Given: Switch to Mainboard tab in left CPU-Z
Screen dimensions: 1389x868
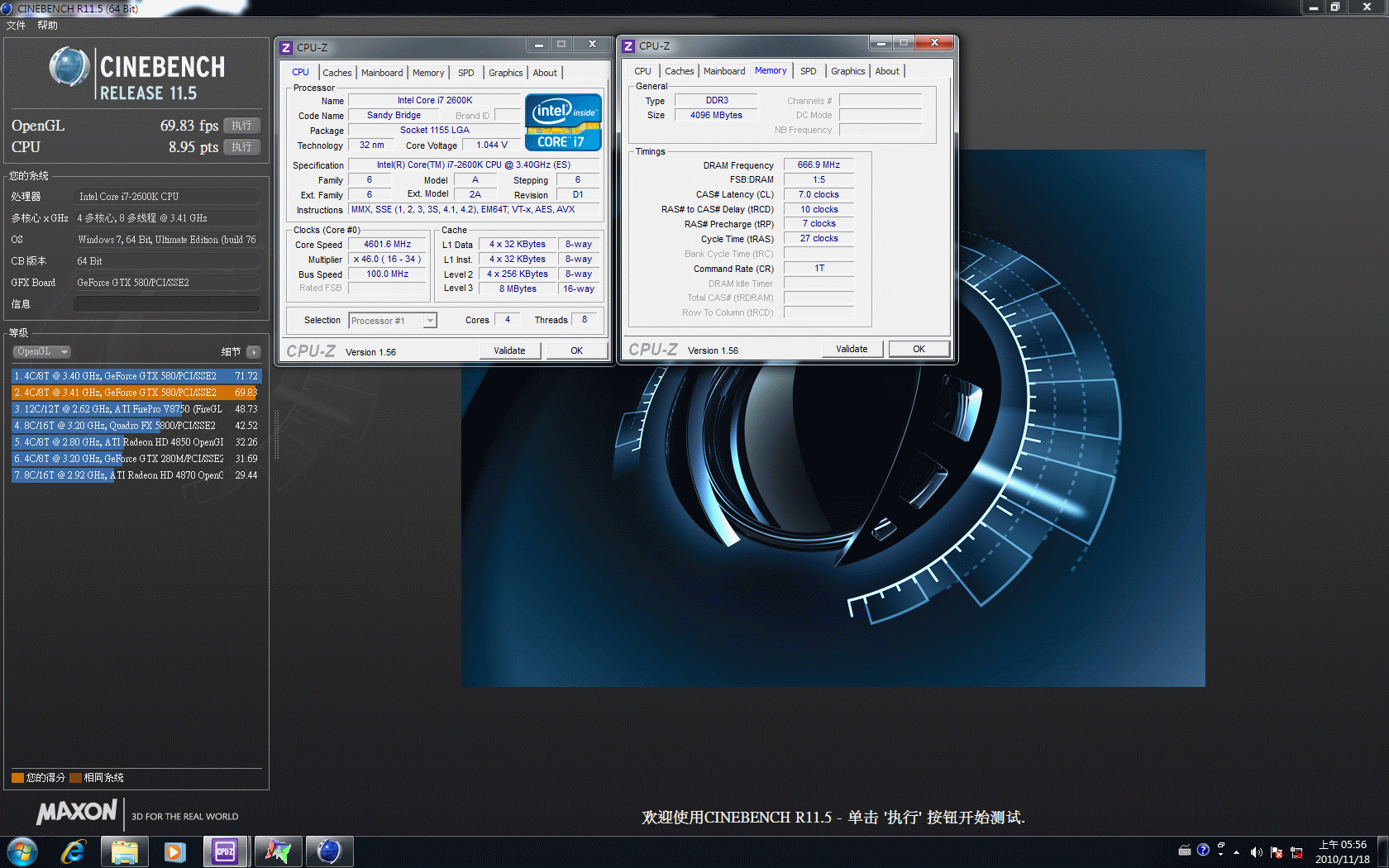Looking at the screenshot, I should (382, 73).
